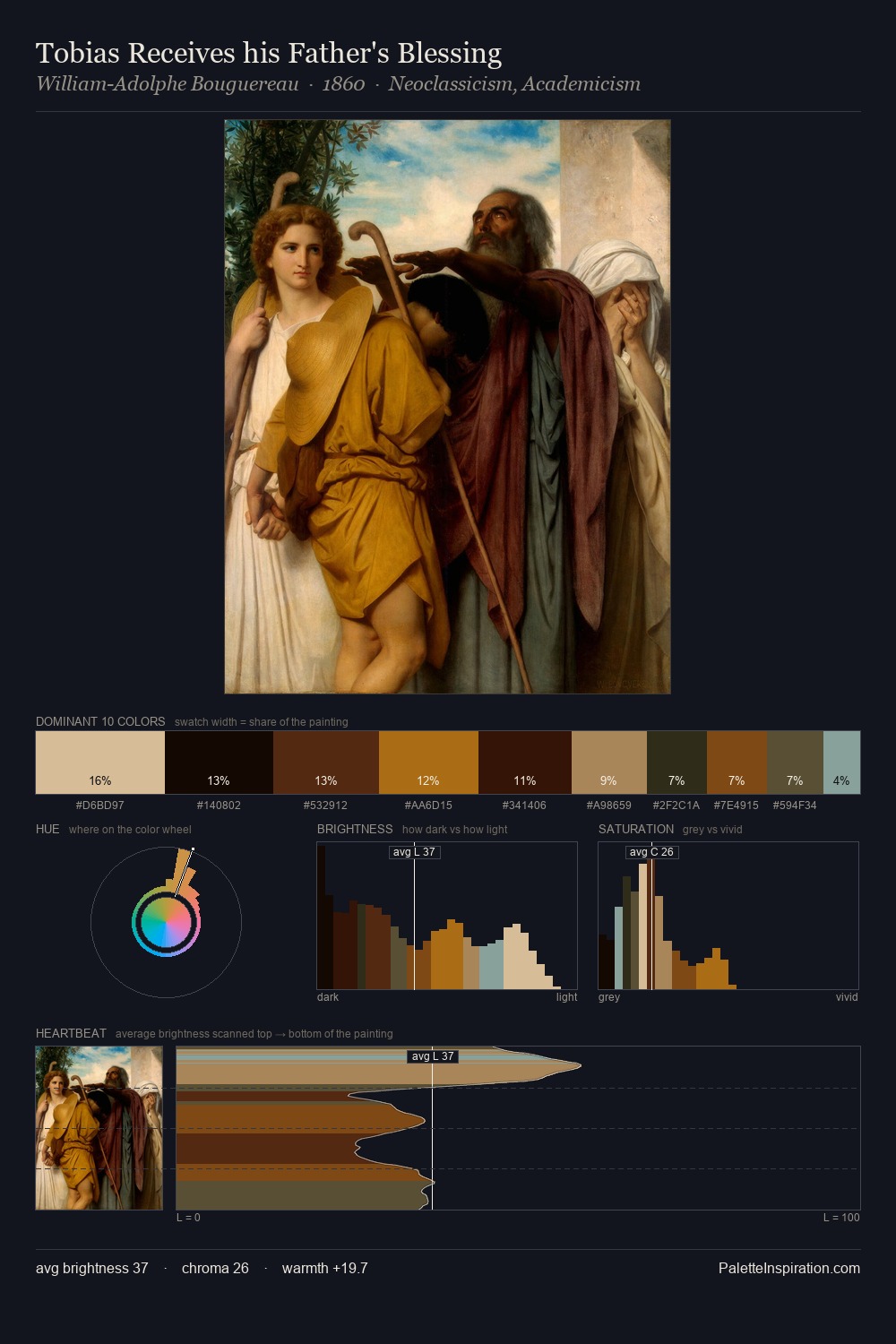
Task: Click the footer stat chroma 26
Action: [215, 1268]
